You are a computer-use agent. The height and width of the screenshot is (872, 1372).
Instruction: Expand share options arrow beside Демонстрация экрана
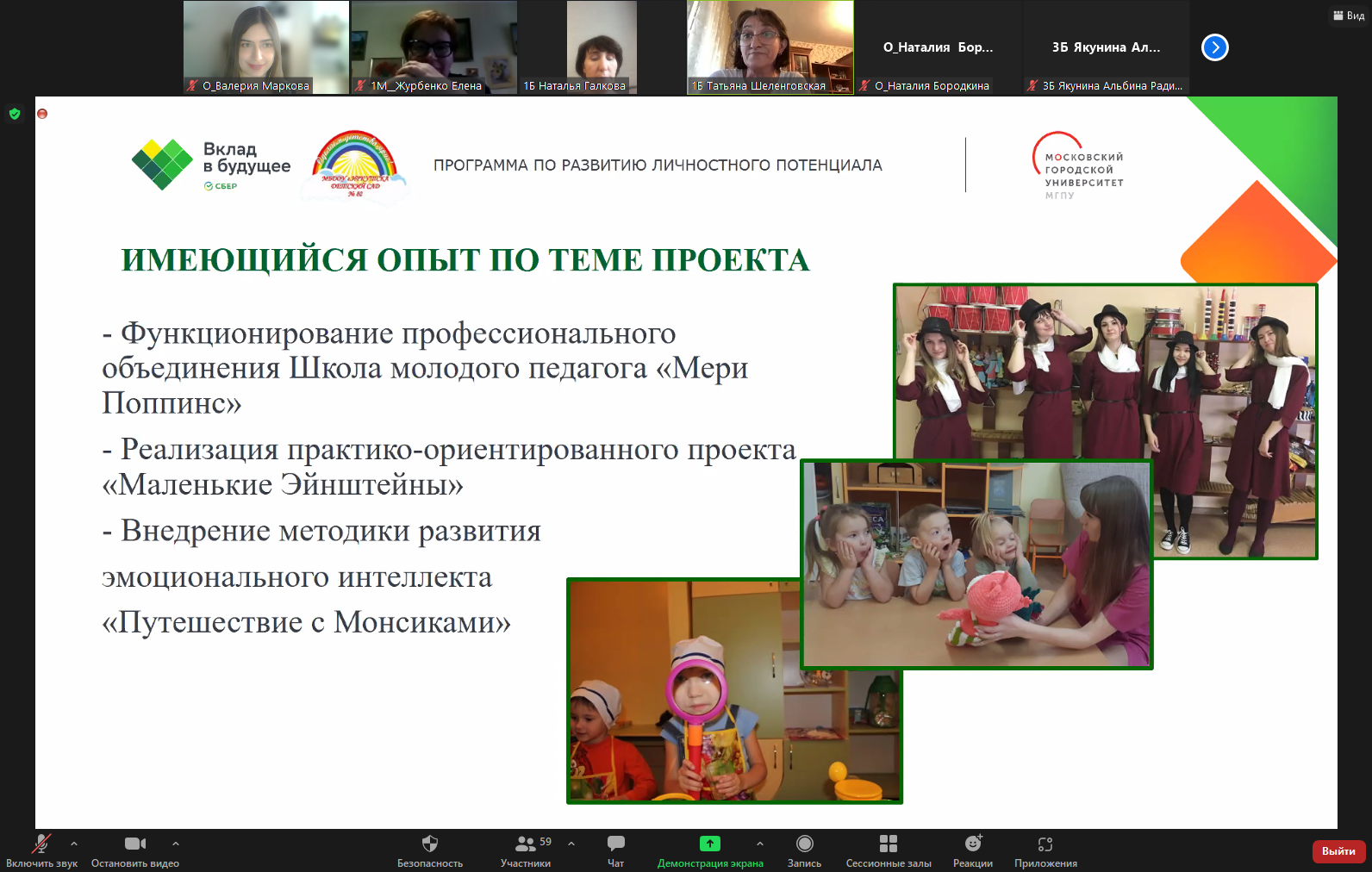click(x=760, y=844)
